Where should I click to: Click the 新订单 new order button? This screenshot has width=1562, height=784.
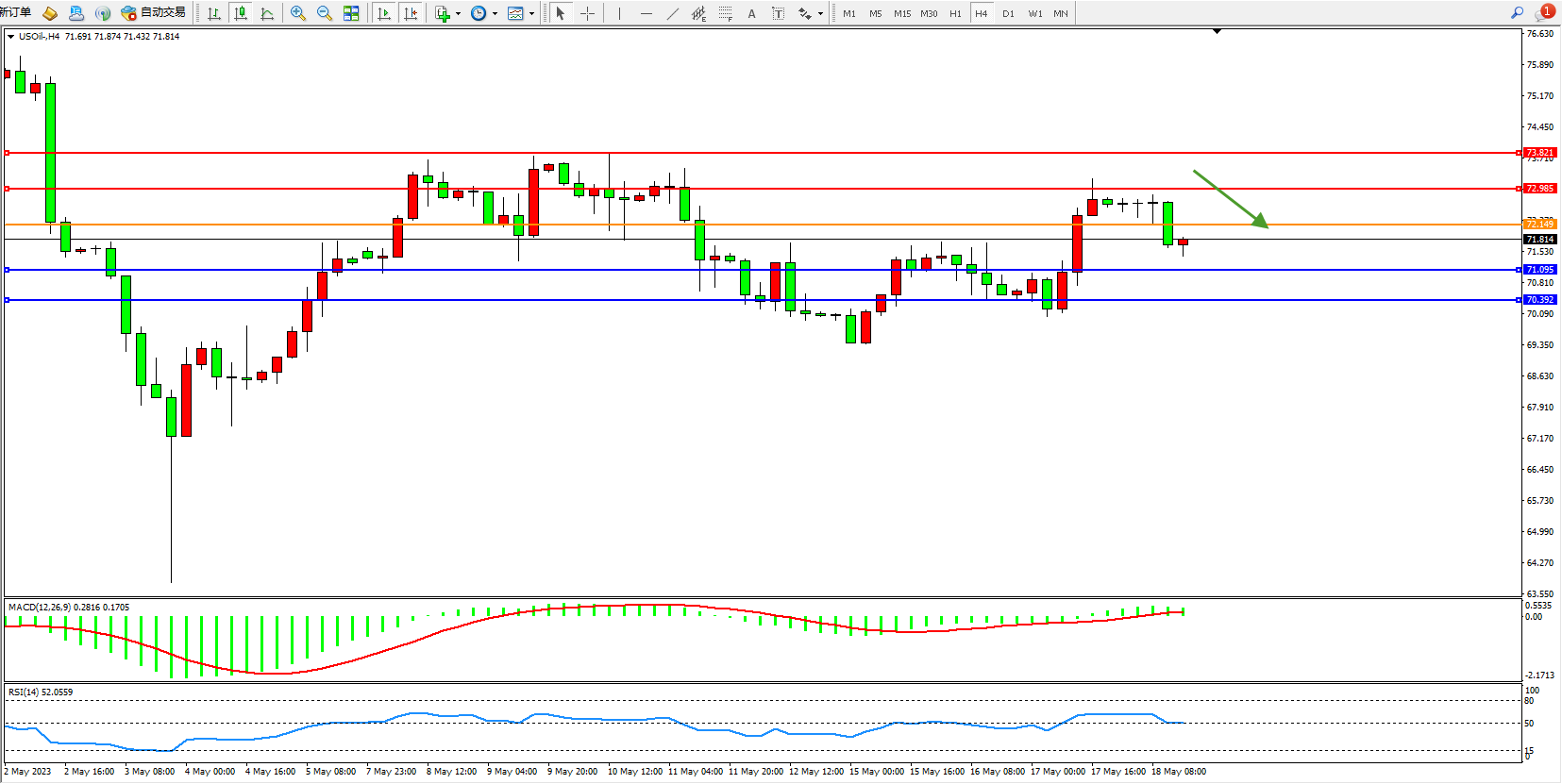click(16, 12)
